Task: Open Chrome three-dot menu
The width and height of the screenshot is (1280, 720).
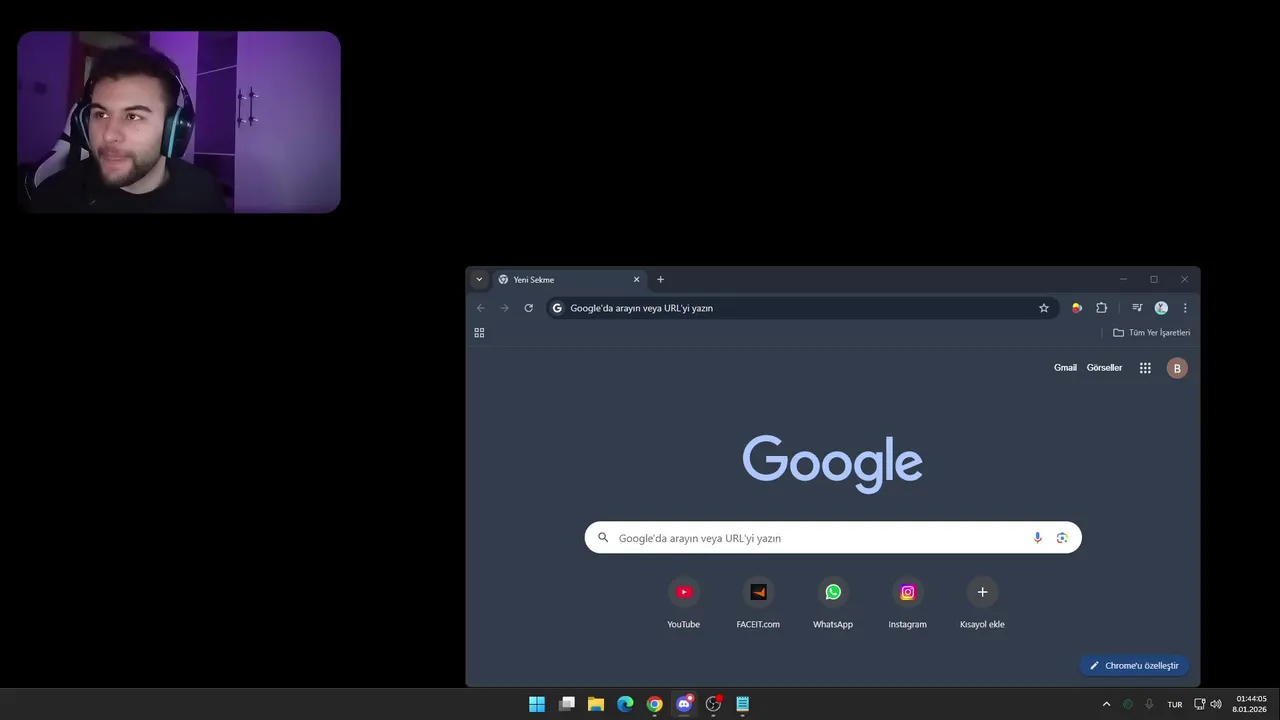Action: pos(1185,308)
